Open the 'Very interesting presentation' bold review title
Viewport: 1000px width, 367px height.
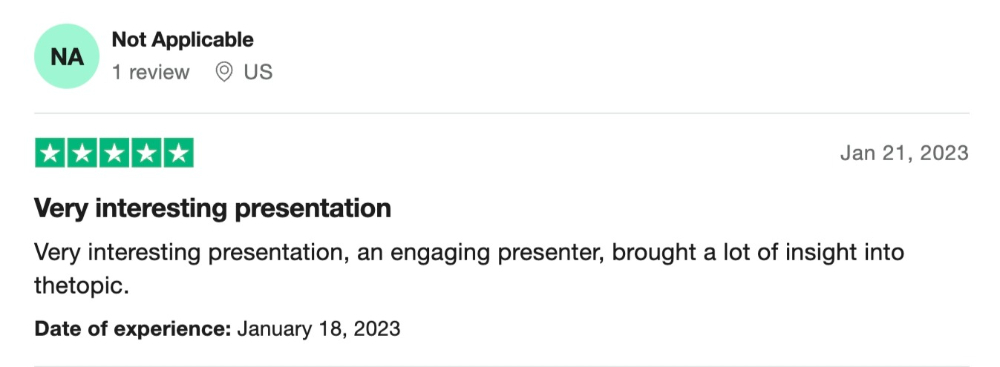(x=212, y=209)
